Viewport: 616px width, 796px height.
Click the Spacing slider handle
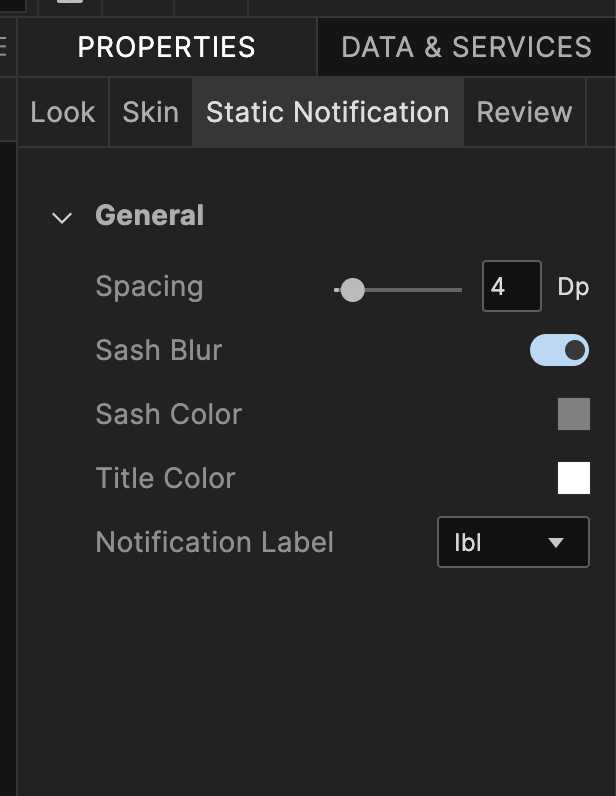(x=352, y=290)
